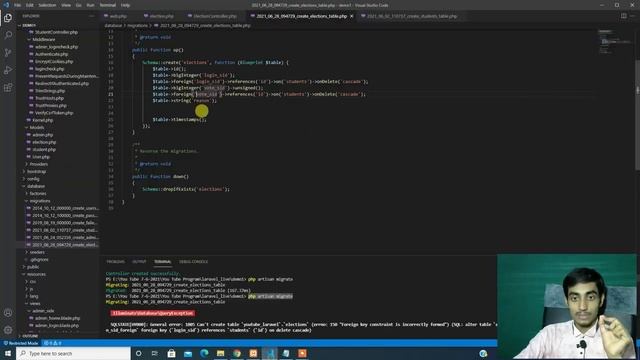640x360 pixels.
Task: Open the Accounts menu icon
Action: click(8, 313)
